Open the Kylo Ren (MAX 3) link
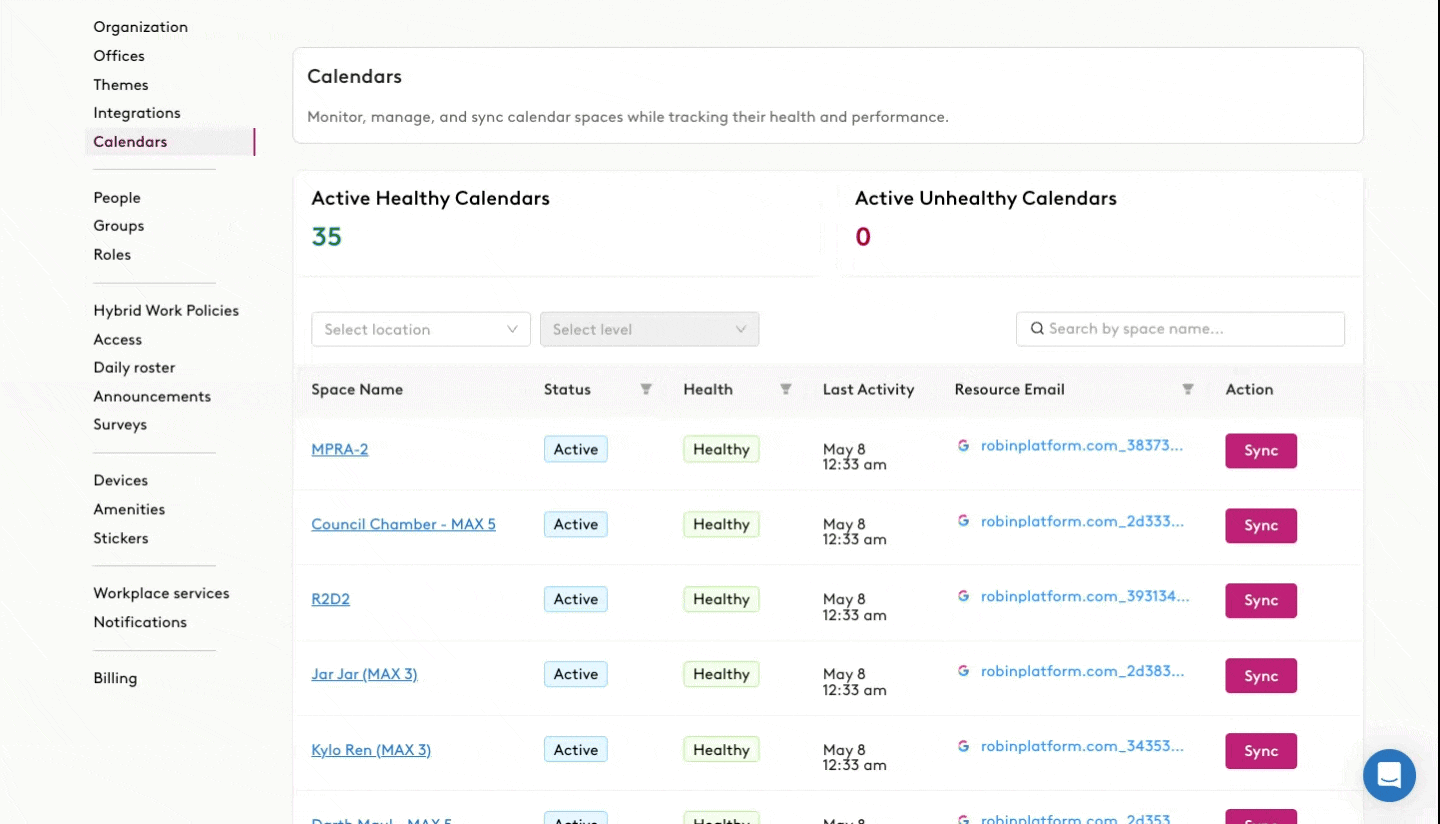 point(371,750)
